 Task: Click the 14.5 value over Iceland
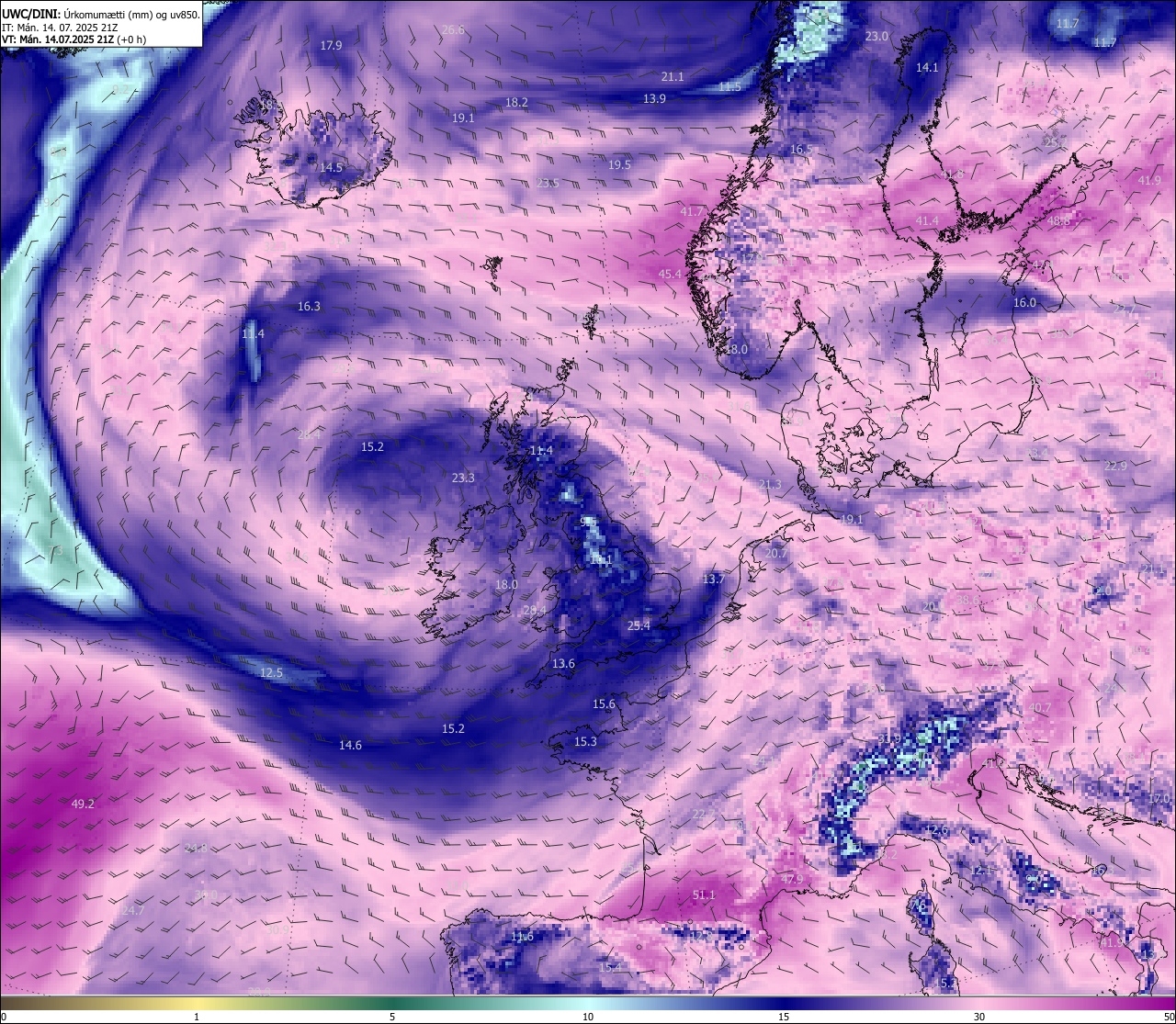pos(331,167)
